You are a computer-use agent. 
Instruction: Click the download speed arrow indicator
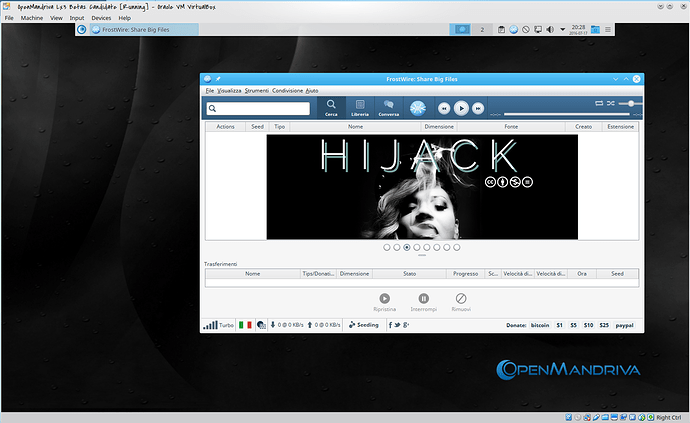click(273, 325)
